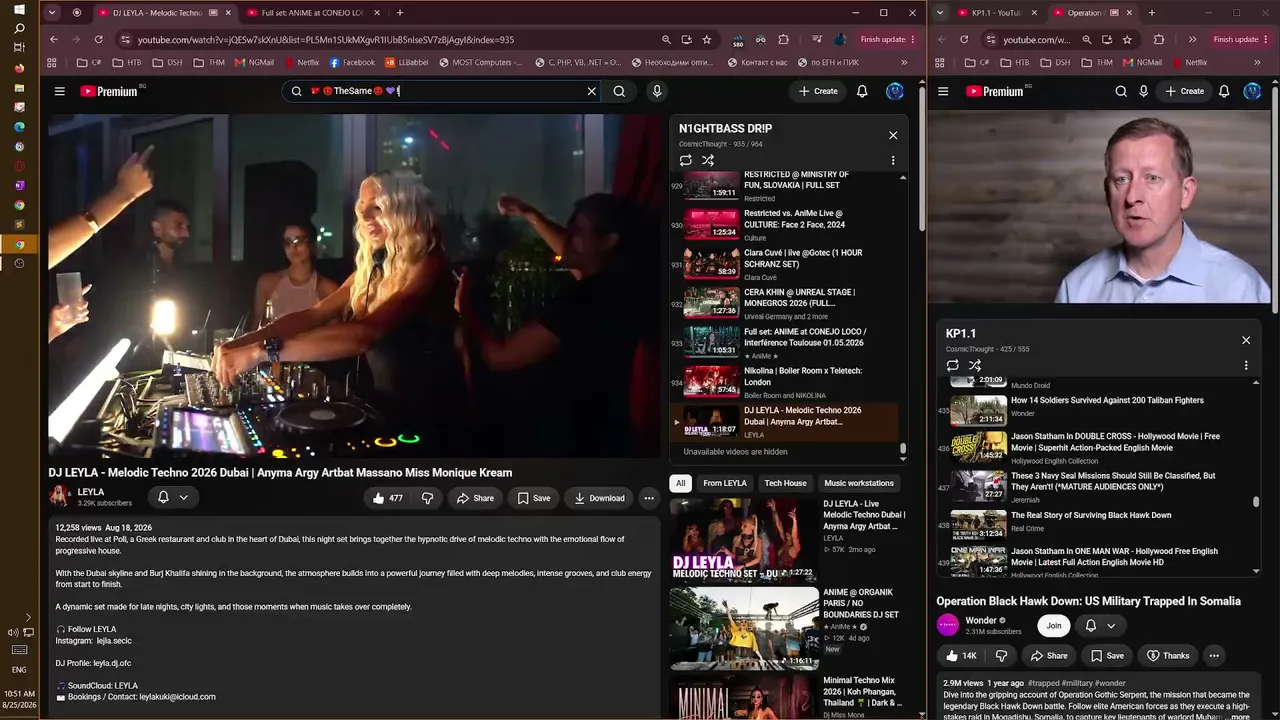Like the Operation Black Hawk Down video
1280x720 pixels.
(x=959, y=656)
